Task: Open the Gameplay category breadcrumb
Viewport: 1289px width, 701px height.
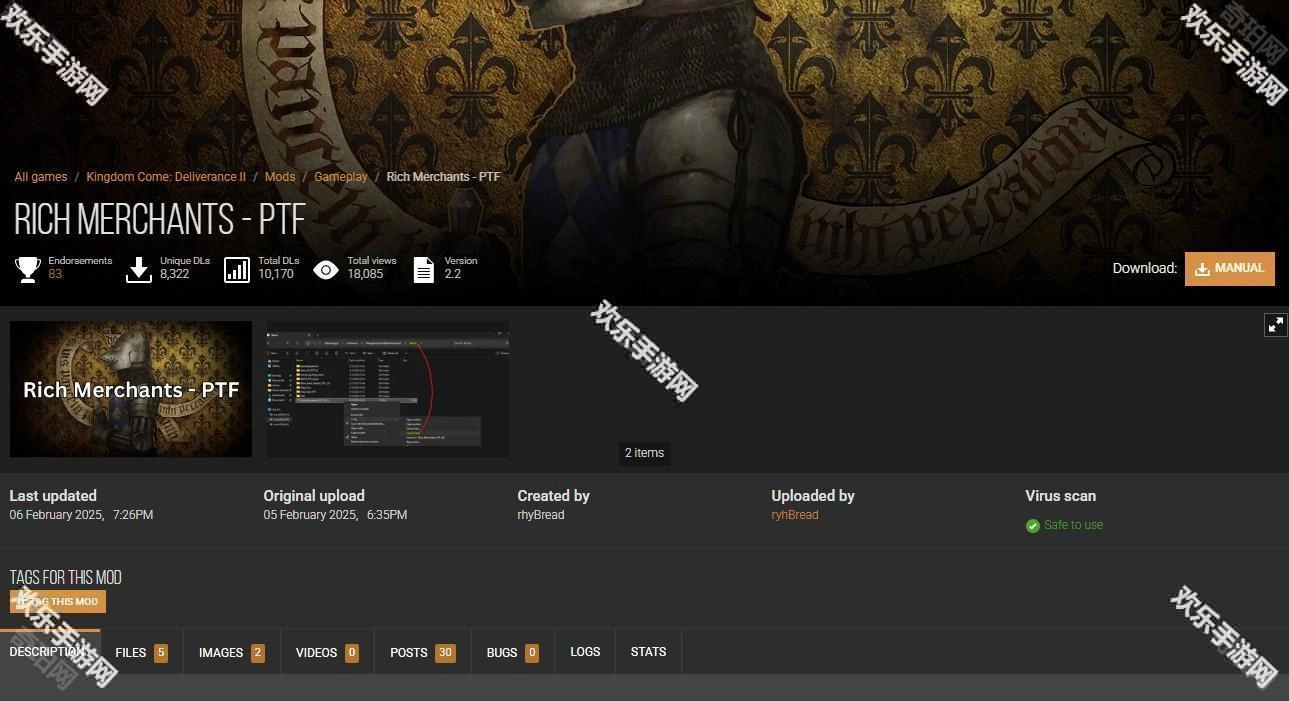Action: pos(341,177)
